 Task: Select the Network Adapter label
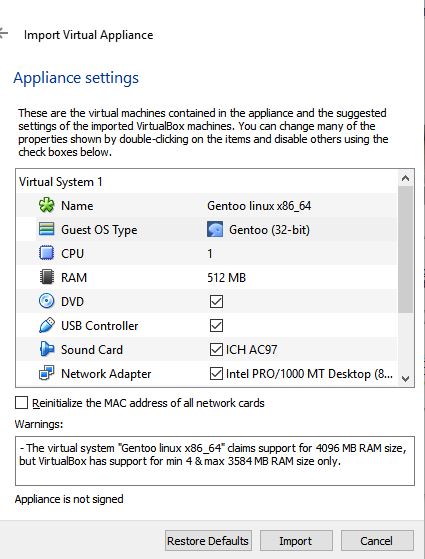106,374
